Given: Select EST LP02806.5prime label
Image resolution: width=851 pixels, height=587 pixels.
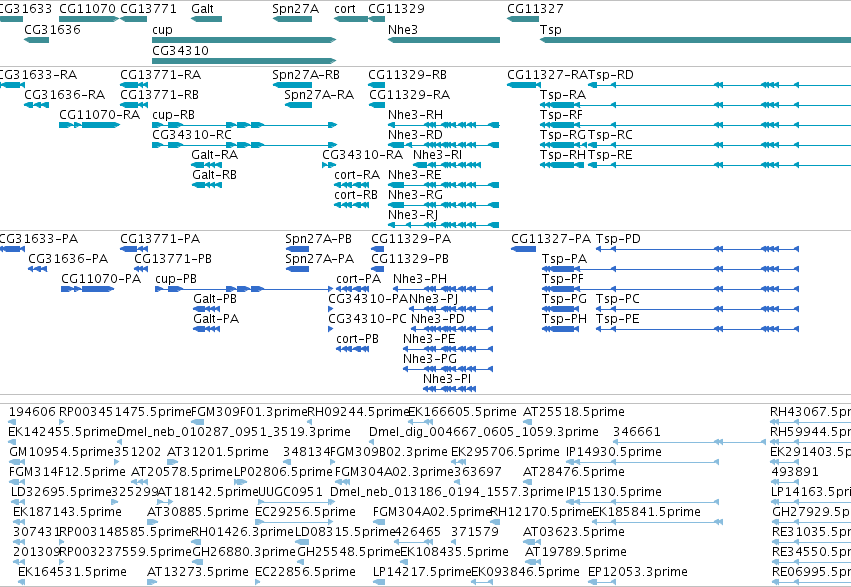Looking at the screenshot, I should pyautogui.click(x=283, y=472).
